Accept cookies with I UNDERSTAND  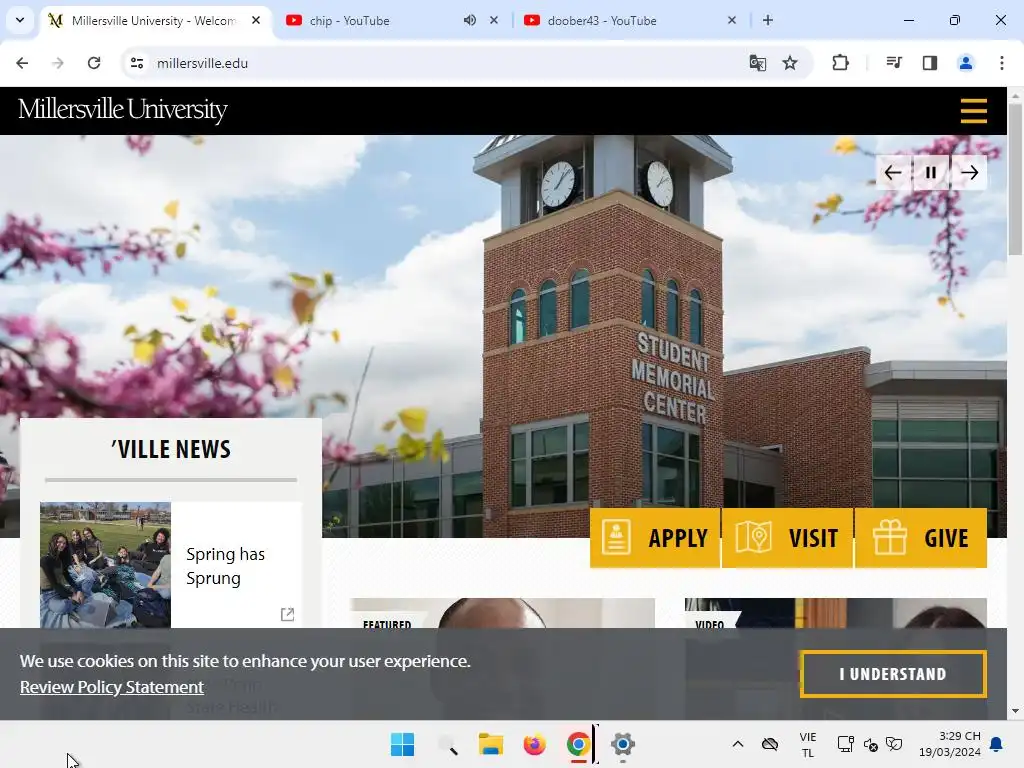[x=893, y=674]
